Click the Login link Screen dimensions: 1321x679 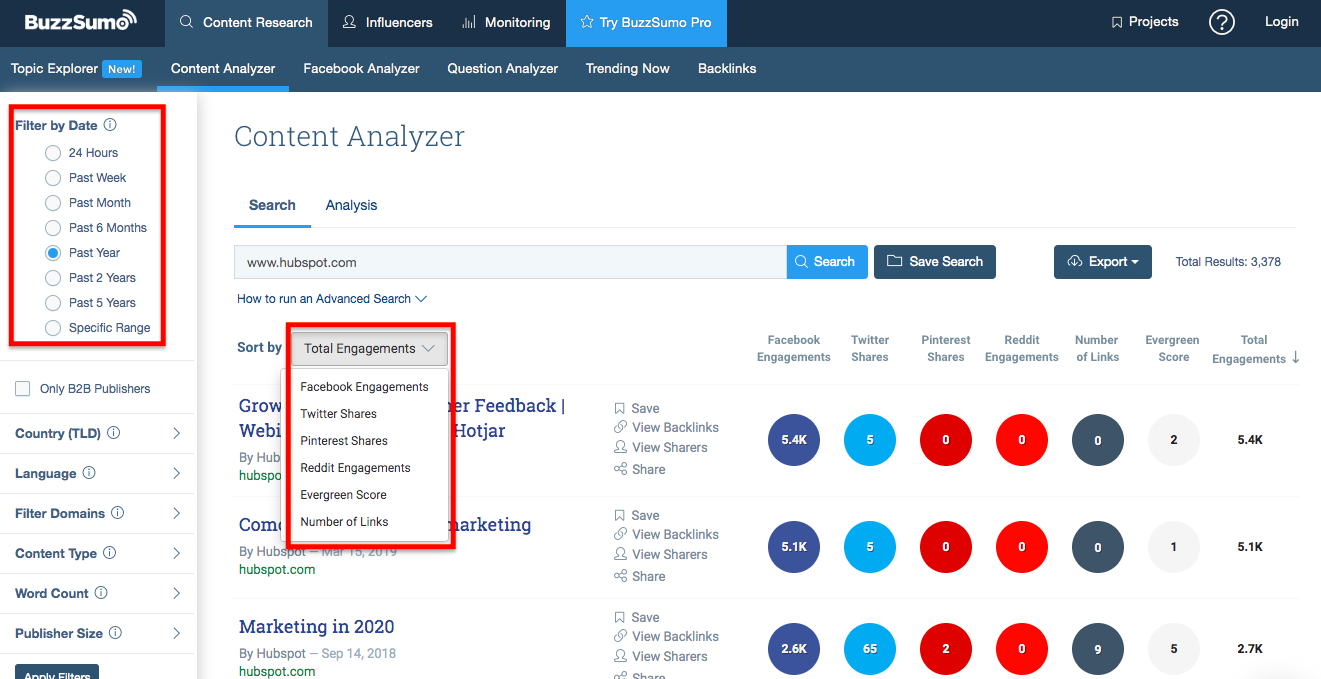(x=1281, y=22)
